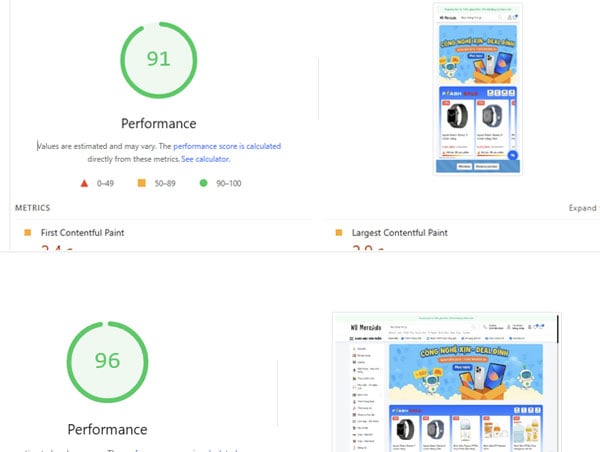Click the orange square 50–89 legend icon
This screenshot has height=452, width=600.
(142, 183)
